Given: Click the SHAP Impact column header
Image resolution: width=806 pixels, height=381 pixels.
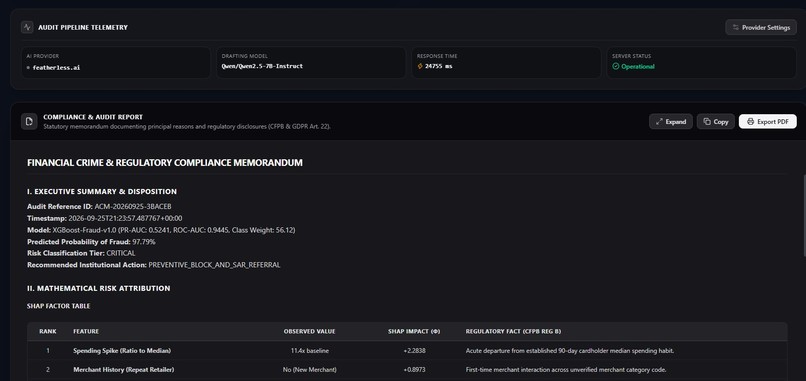Looking at the screenshot, I should 414,332.
